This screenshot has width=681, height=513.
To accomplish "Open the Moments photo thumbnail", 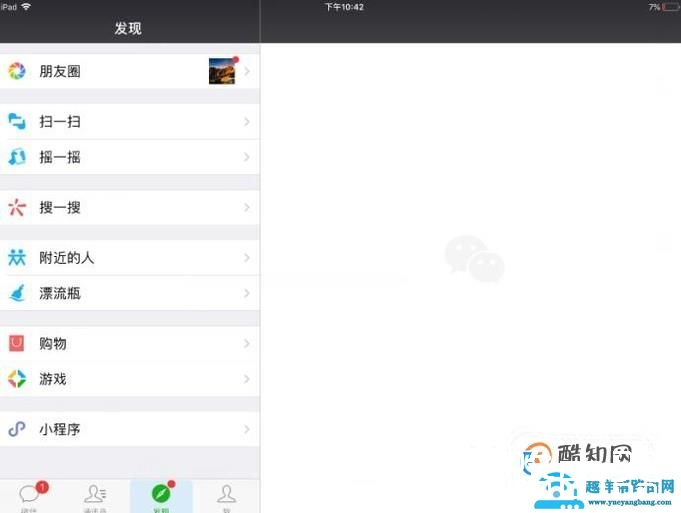I will pos(222,71).
